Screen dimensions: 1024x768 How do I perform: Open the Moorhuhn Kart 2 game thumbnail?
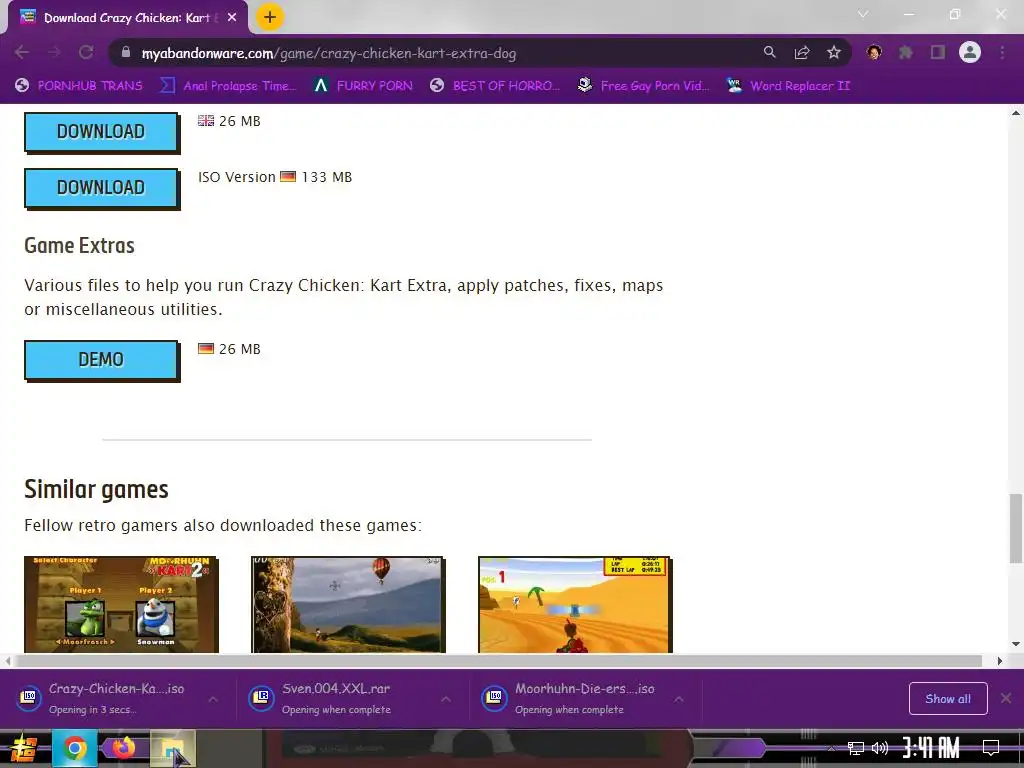121,604
